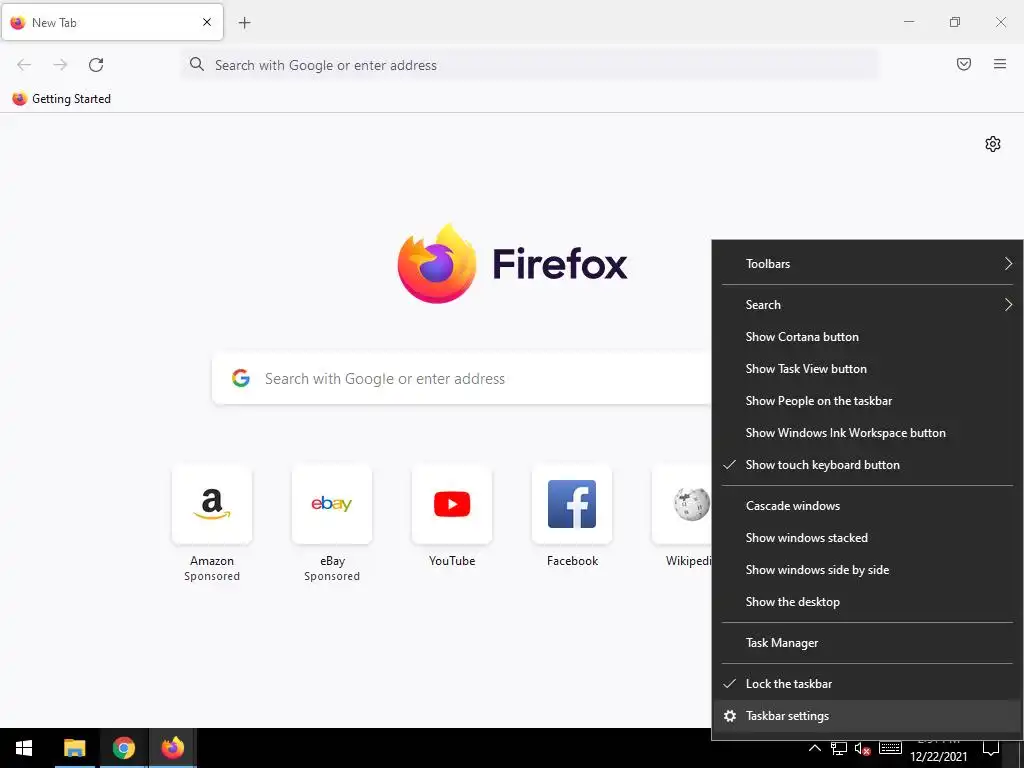Open Task Manager from context menu
This screenshot has height=768, width=1024.
867,643
